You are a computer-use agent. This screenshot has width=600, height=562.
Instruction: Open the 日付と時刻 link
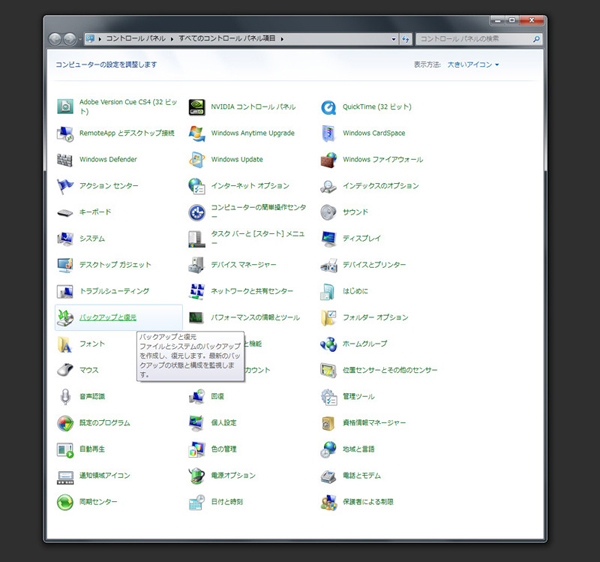click(227, 502)
